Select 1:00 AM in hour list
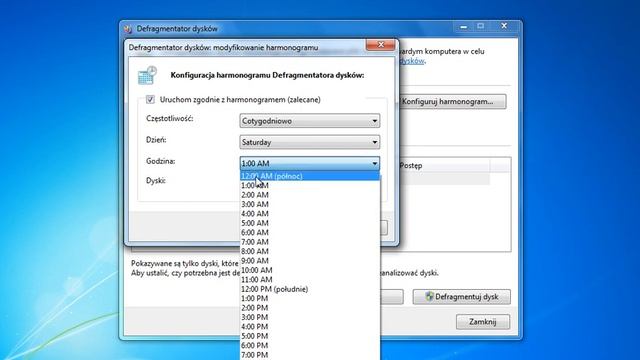640x360 pixels. 310,186
